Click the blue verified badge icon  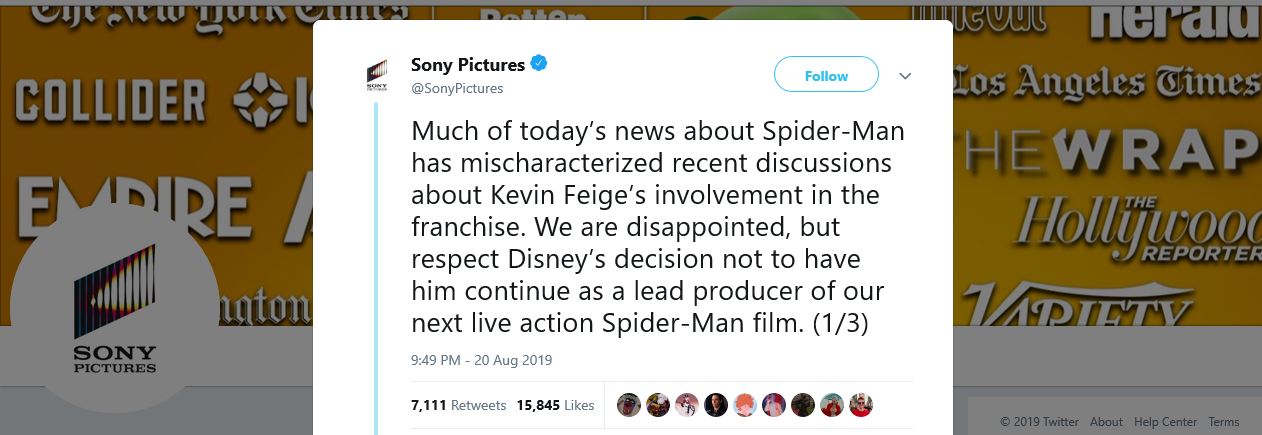(x=538, y=64)
